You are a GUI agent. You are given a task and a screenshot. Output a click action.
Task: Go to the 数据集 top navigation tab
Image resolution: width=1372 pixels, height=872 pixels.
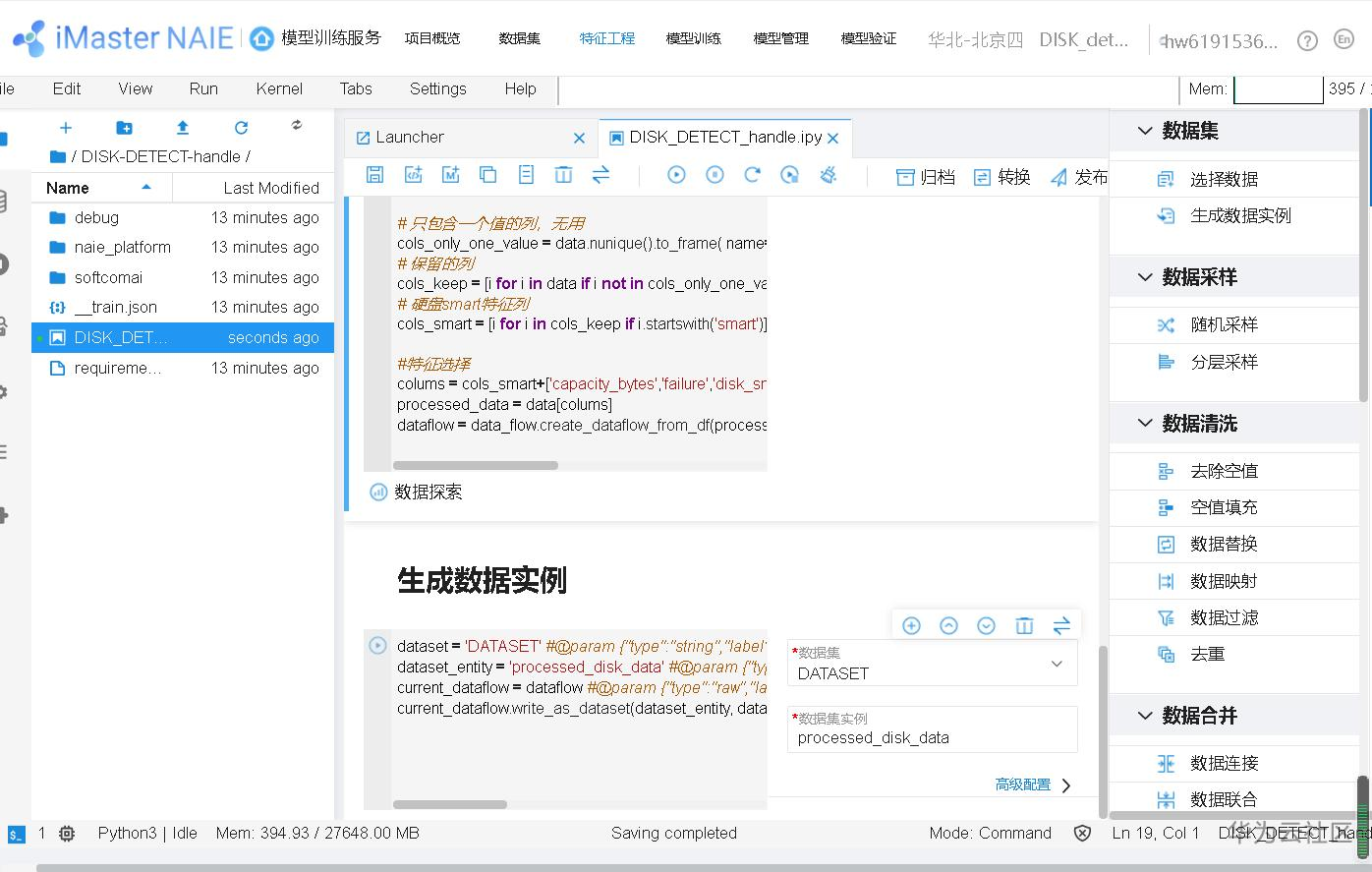click(x=520, y=38)
